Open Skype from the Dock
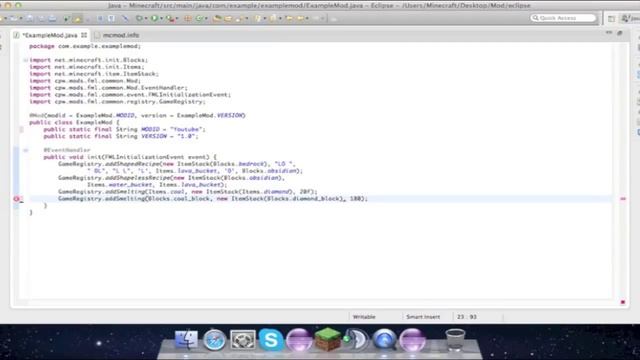Image resolution: width=640 pixels, height=360 pixels. [271, 340]
